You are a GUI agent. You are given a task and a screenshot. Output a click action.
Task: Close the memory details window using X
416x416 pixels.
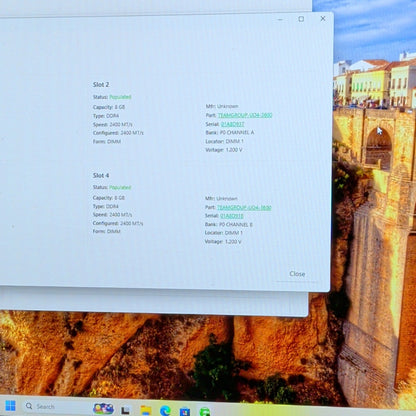pos(323,19)
